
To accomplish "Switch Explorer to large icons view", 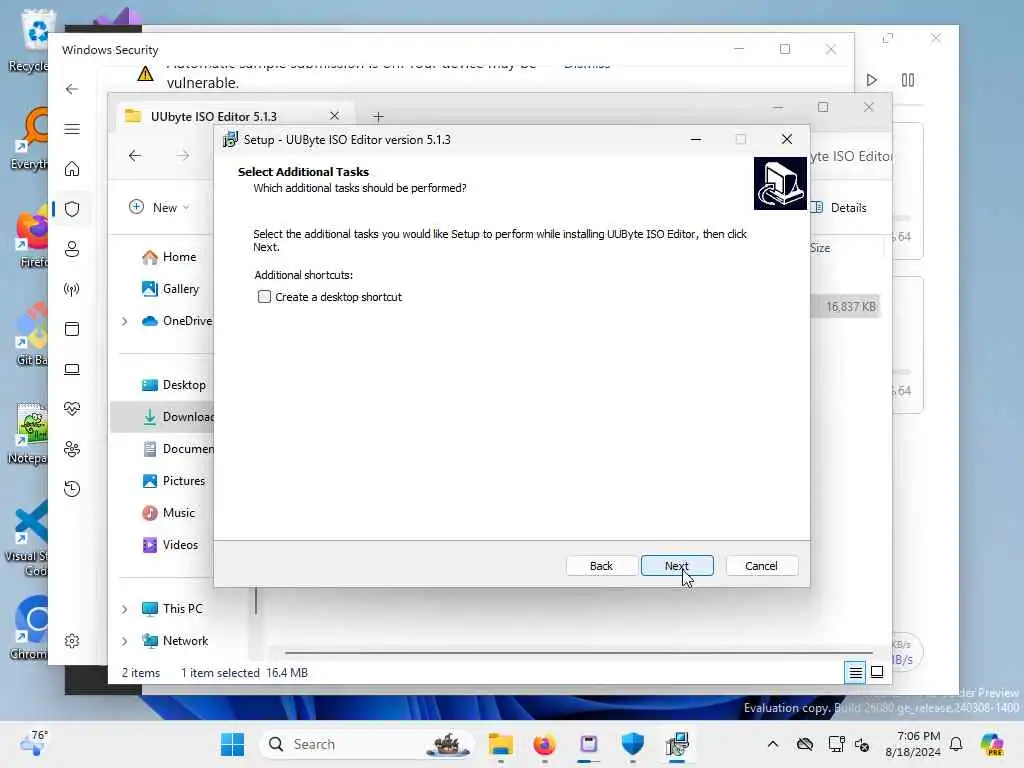I will [x=877, y=672].
